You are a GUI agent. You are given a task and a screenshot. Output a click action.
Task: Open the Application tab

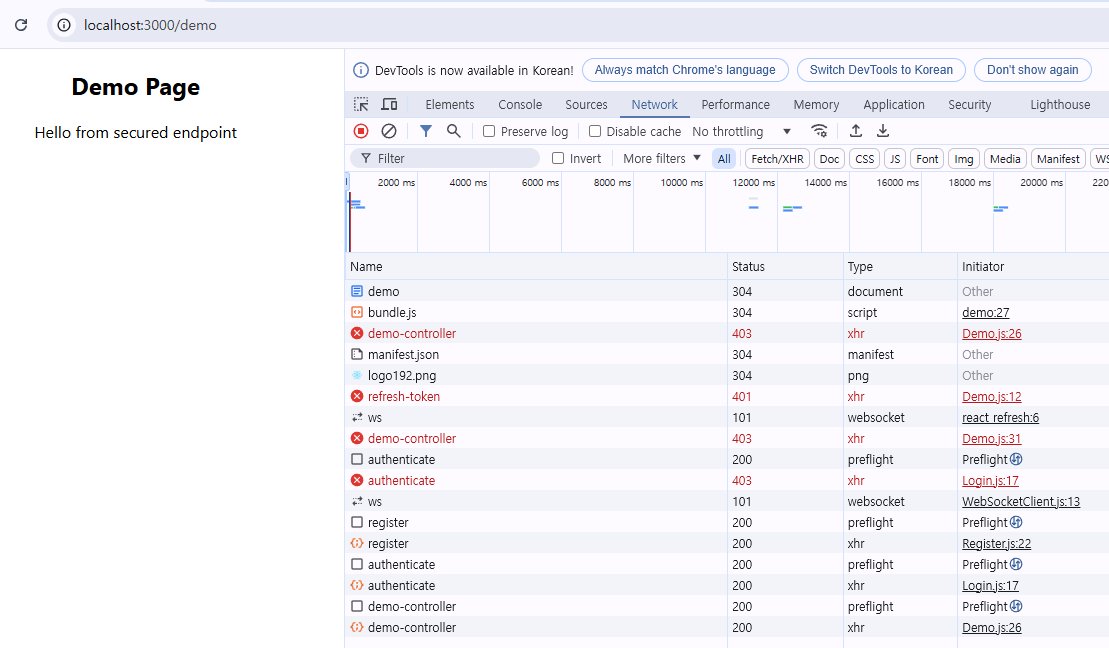tap(894, 104)
